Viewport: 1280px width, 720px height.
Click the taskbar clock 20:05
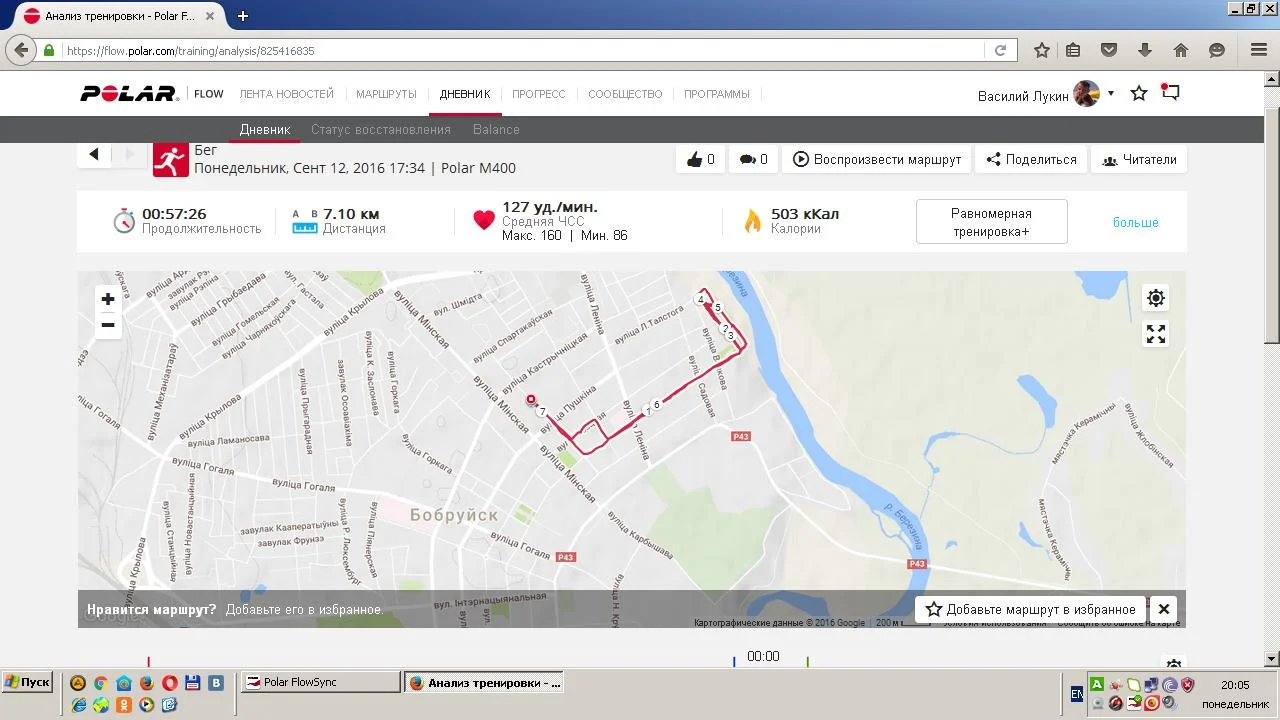point(1235,685)
